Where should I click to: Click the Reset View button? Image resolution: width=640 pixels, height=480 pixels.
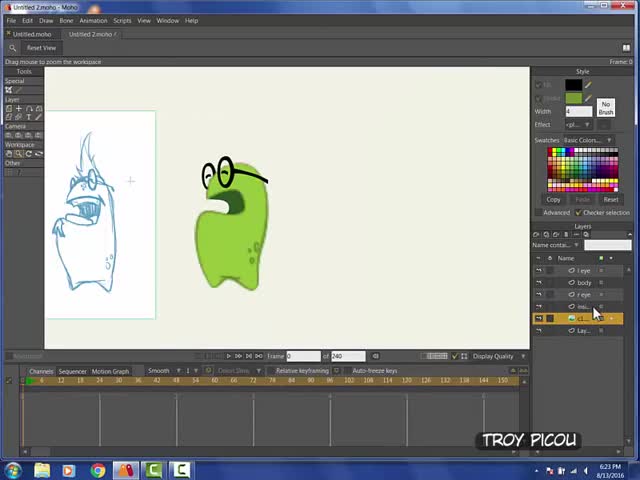41,48
